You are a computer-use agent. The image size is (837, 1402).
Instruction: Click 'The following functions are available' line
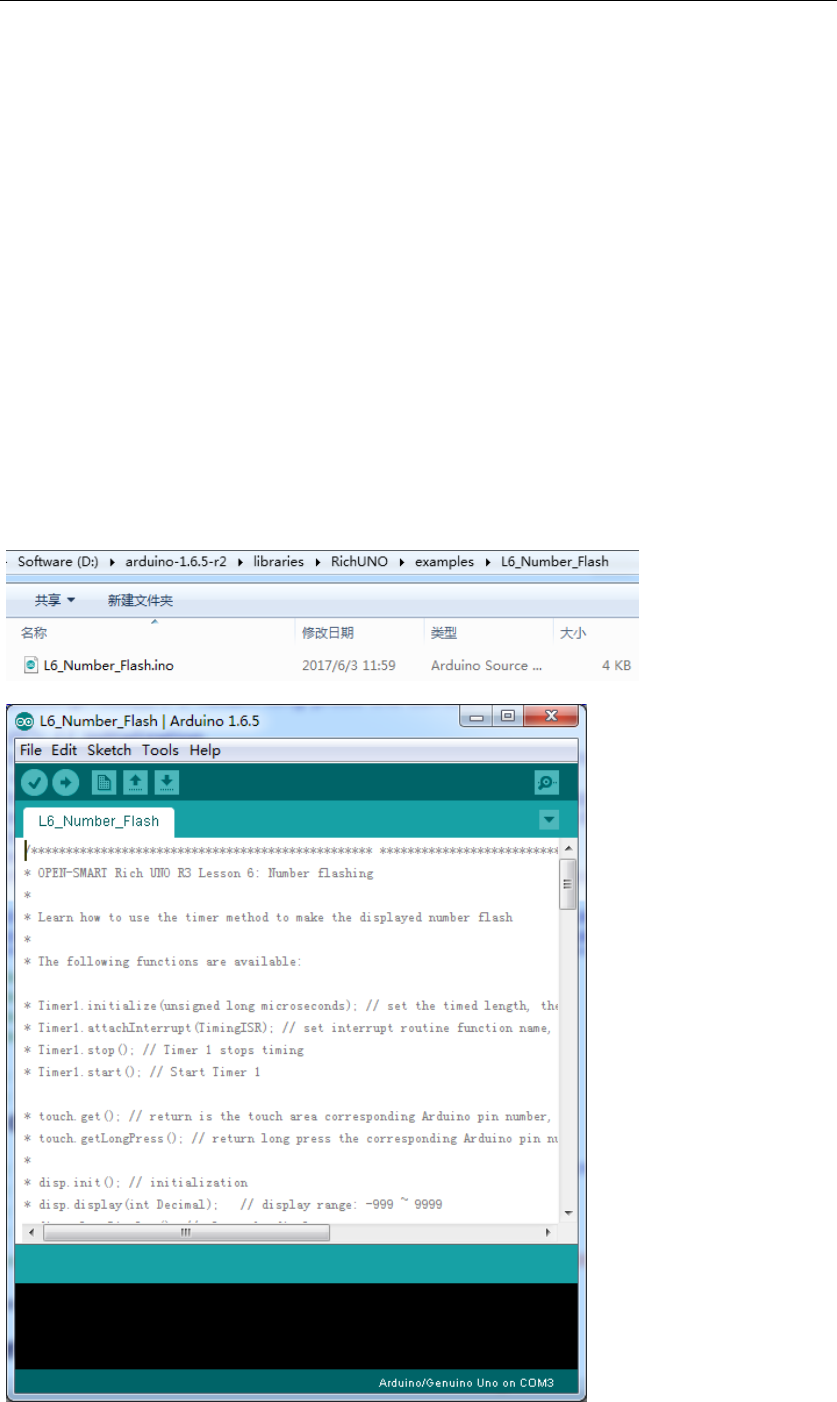pos(164,961)
